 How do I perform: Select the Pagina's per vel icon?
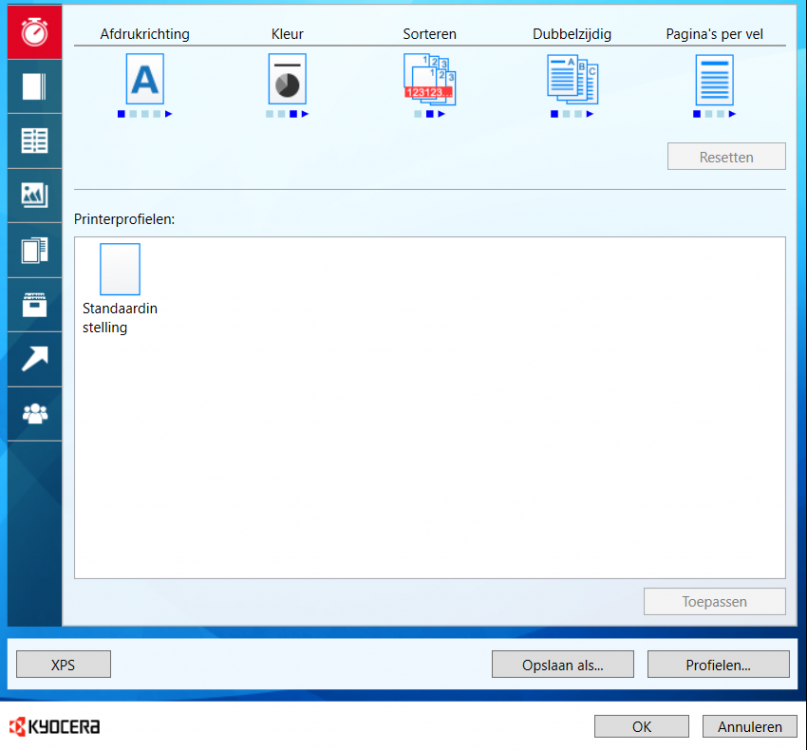click(714, 80)
